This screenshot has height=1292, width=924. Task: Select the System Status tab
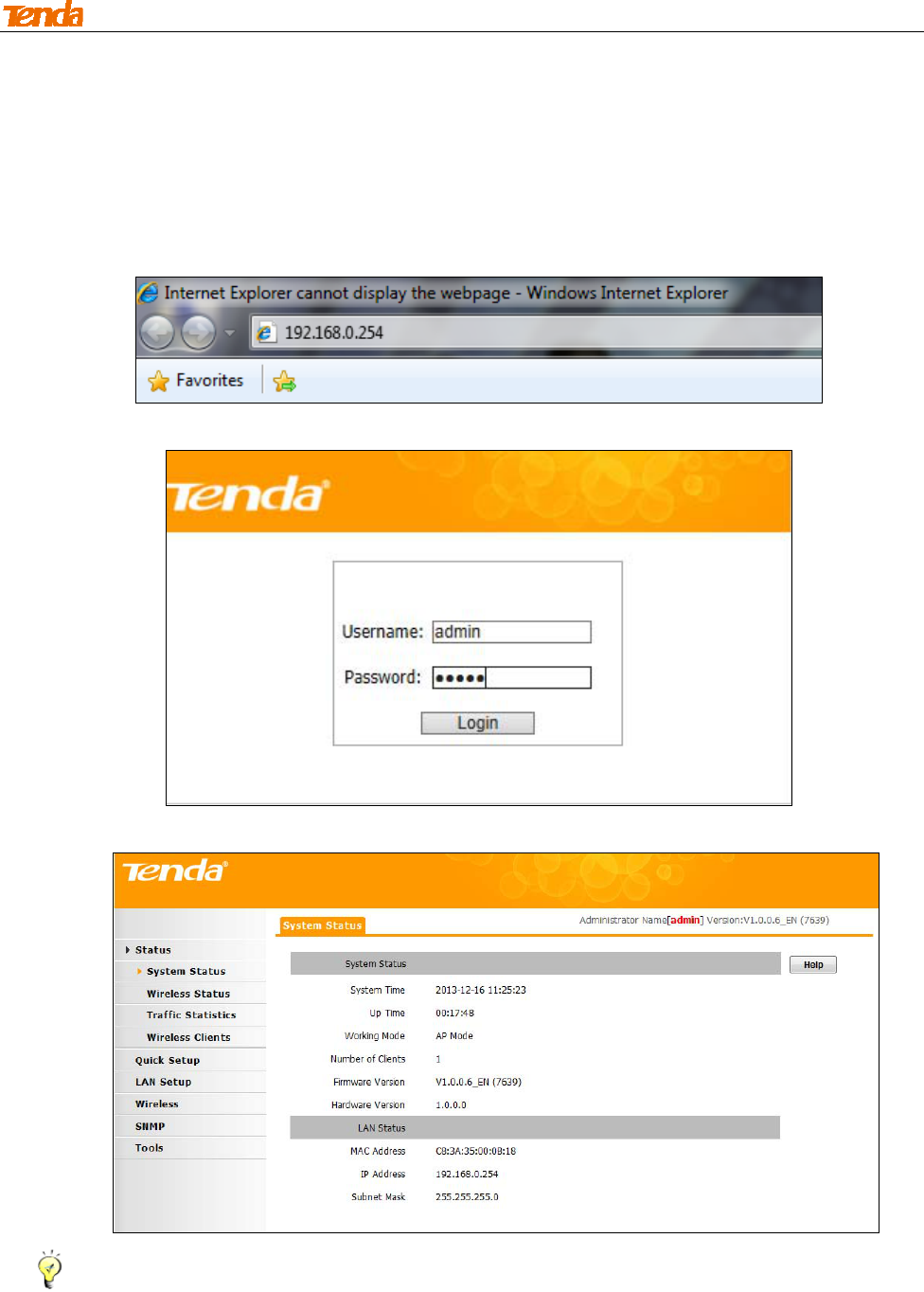click(323, 925)
